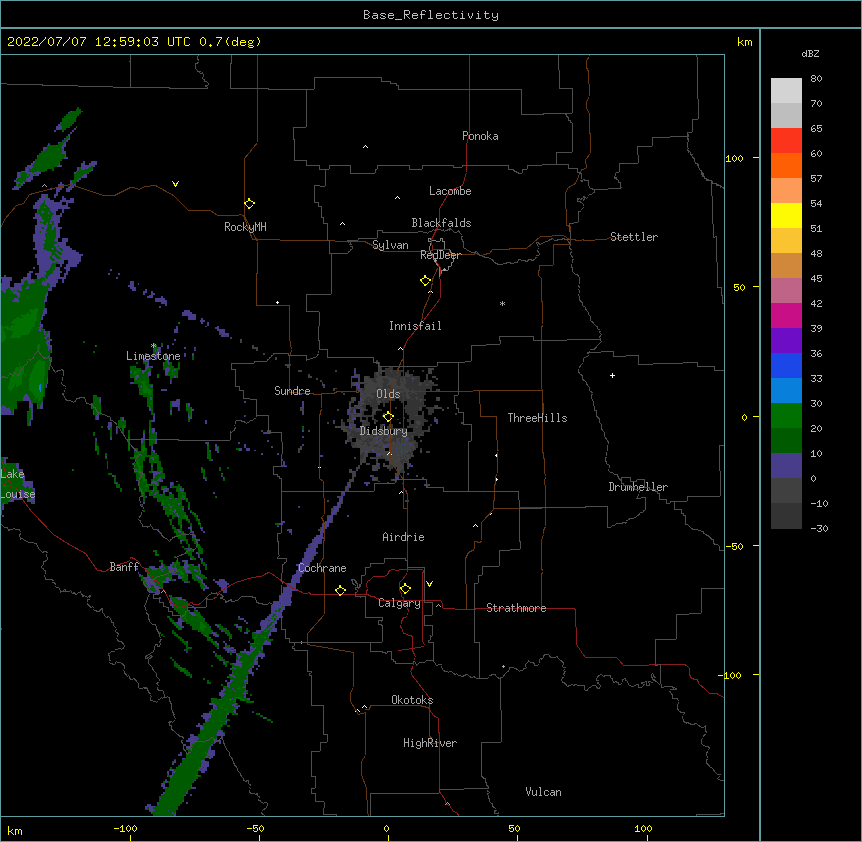The width and height of the screenshot is (862, 842).
Task: Click the Limestone label
Action: [x=153, y=356]
